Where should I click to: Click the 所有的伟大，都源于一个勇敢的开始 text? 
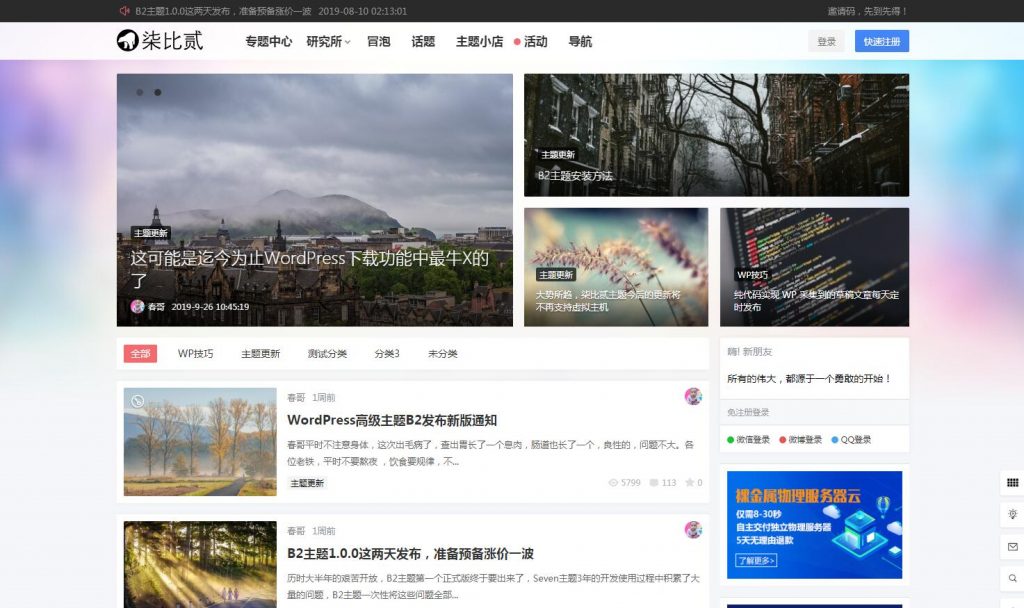[x=809, y=379]
